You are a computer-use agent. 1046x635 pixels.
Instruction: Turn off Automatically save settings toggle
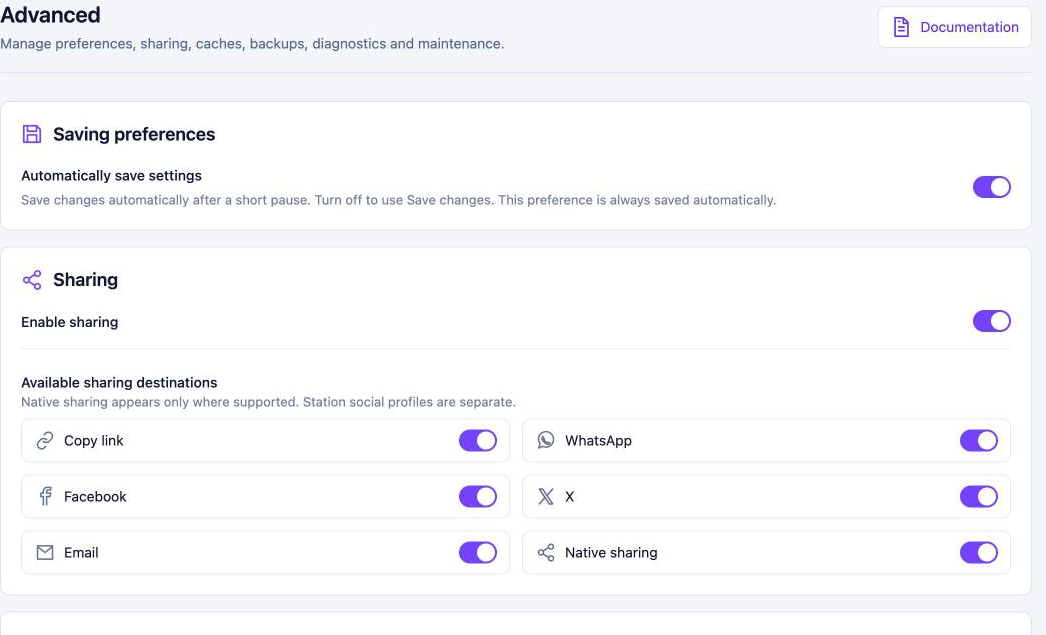(x=991, y=187)
